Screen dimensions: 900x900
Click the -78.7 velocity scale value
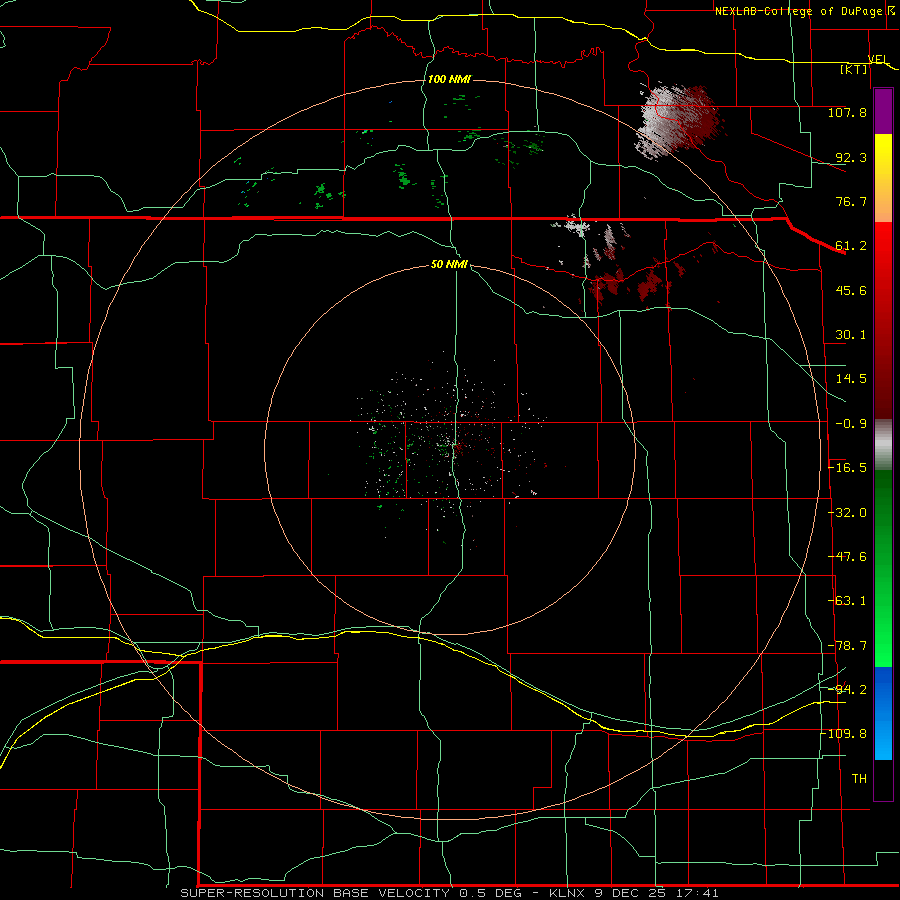pos(848,646)
